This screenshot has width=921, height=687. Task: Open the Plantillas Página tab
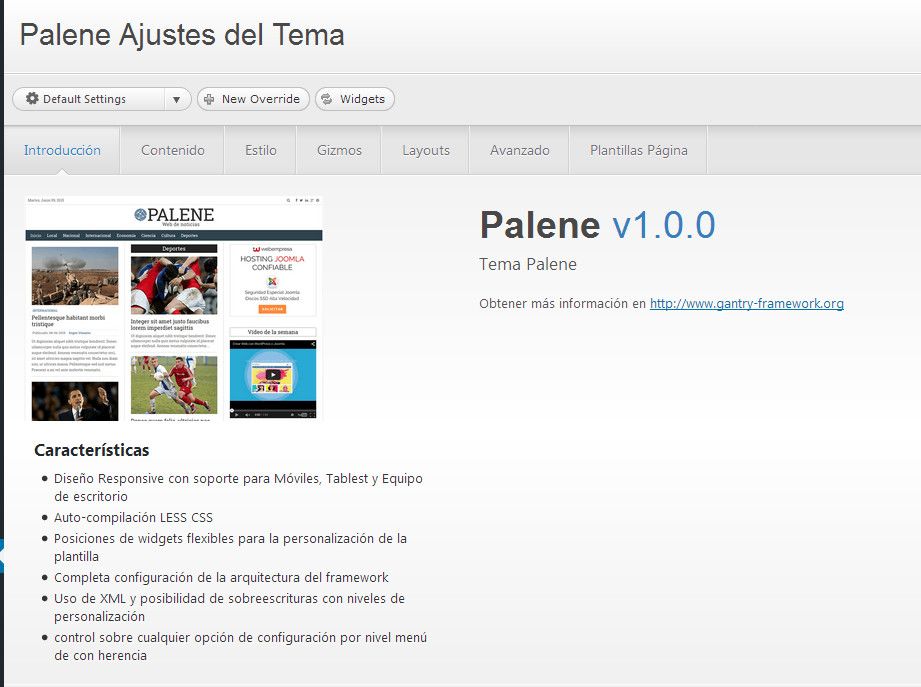tap(638, 150)
